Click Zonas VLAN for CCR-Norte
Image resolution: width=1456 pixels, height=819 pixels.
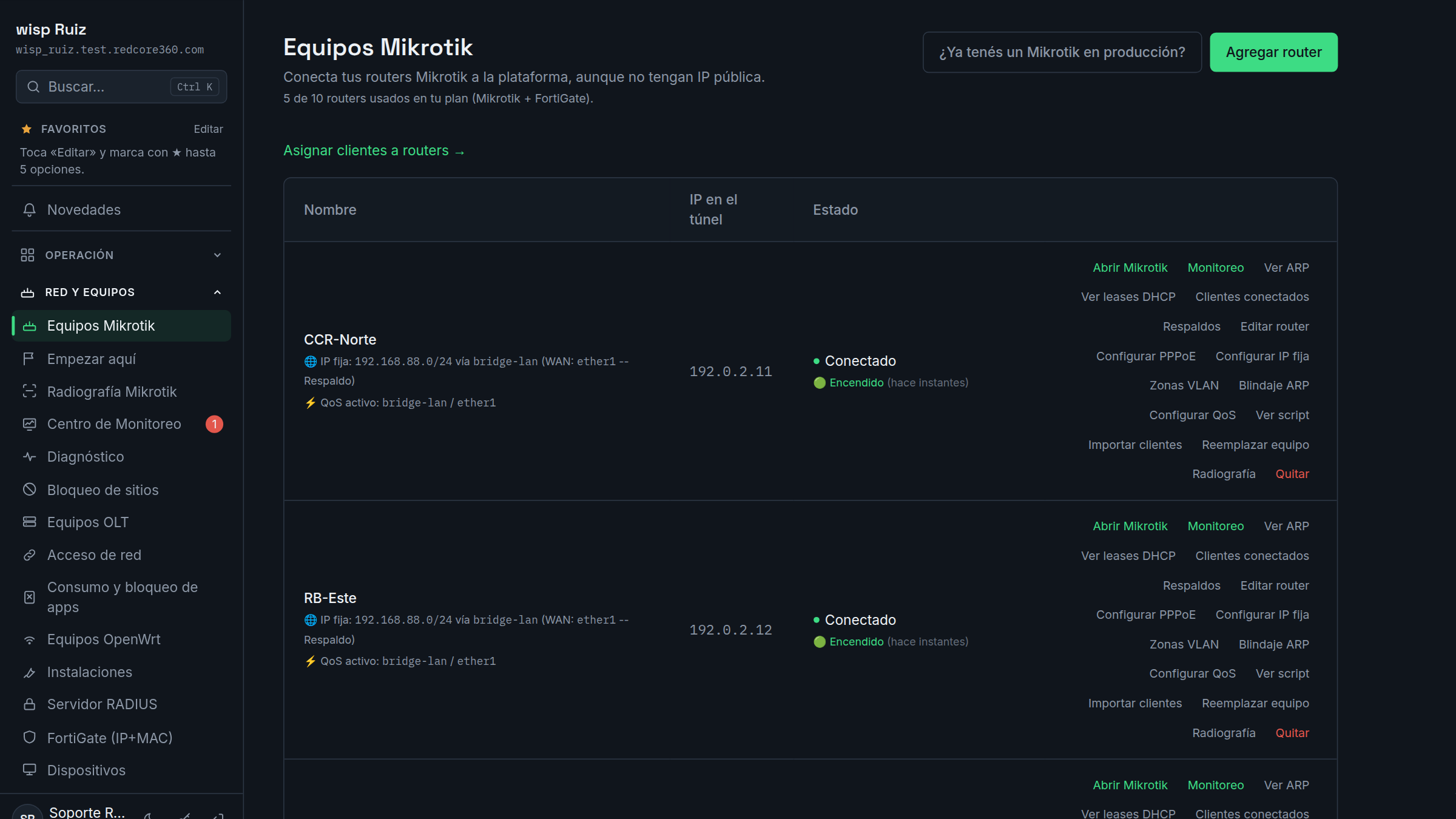(x=1184, y=385)
